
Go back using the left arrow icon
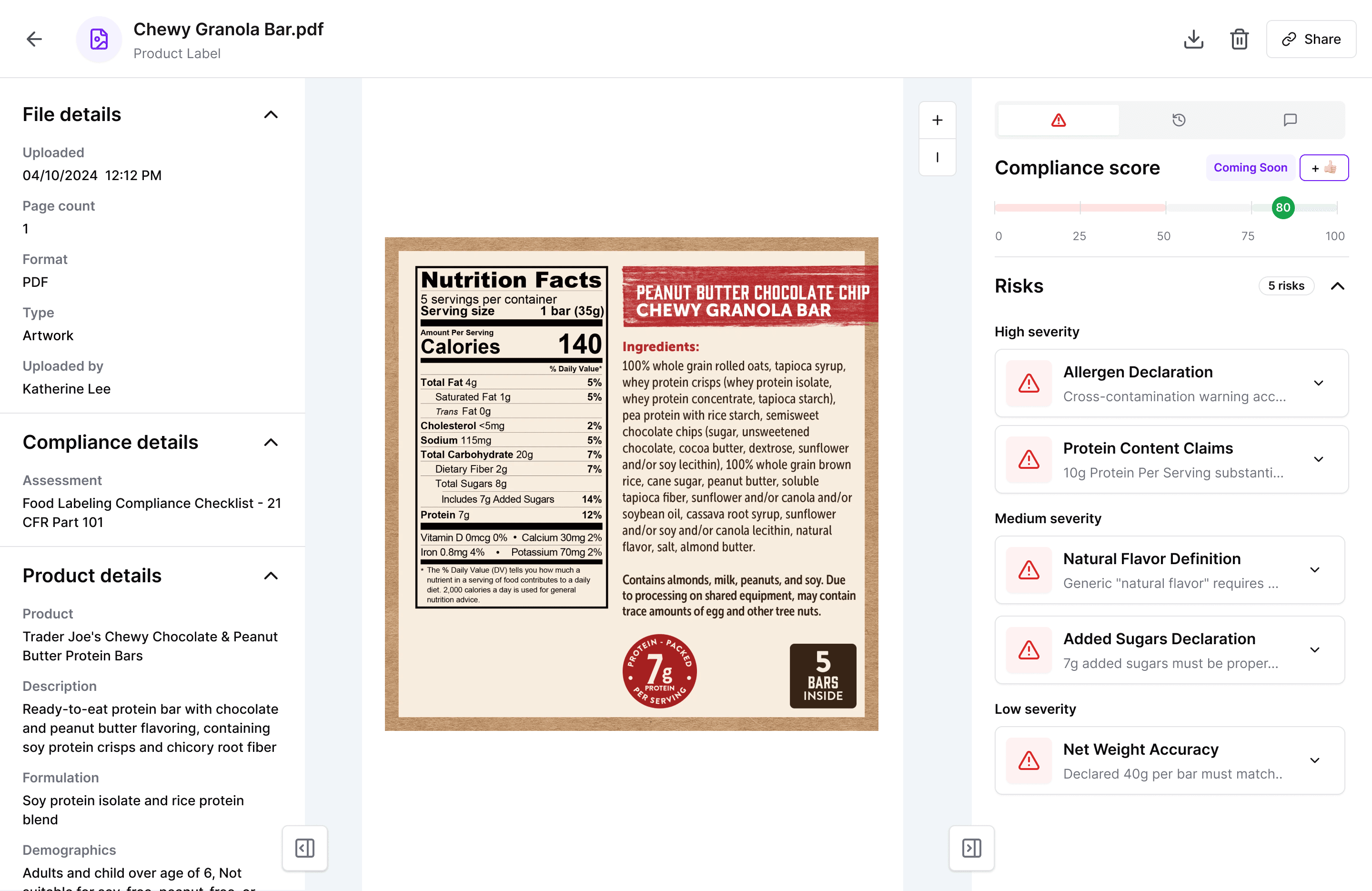[x=35, y=39]
